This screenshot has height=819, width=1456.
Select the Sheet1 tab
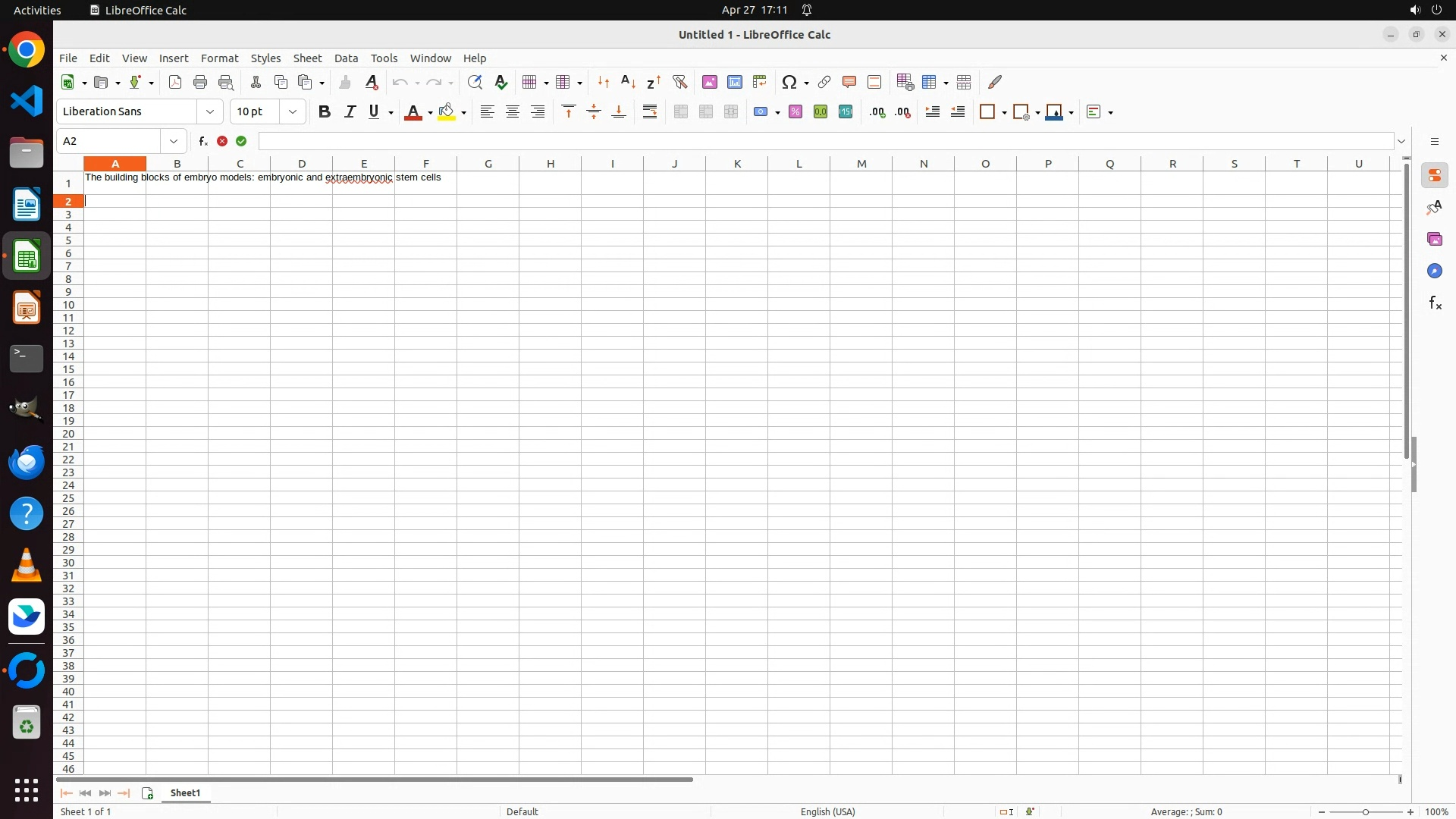pos(185,793)
